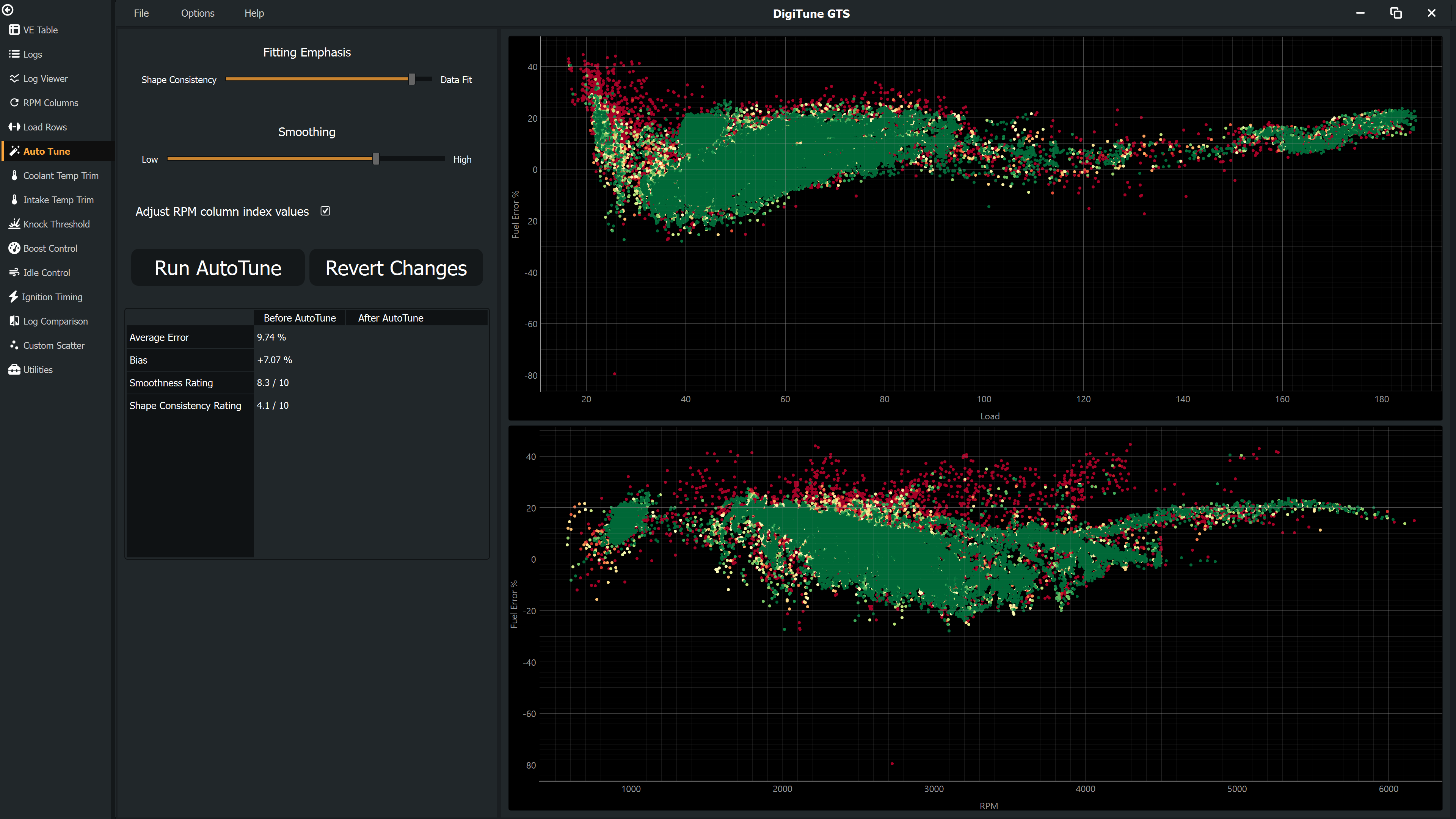
Task: Go to the Boost Control page
Action: click(x=50, y=248)
